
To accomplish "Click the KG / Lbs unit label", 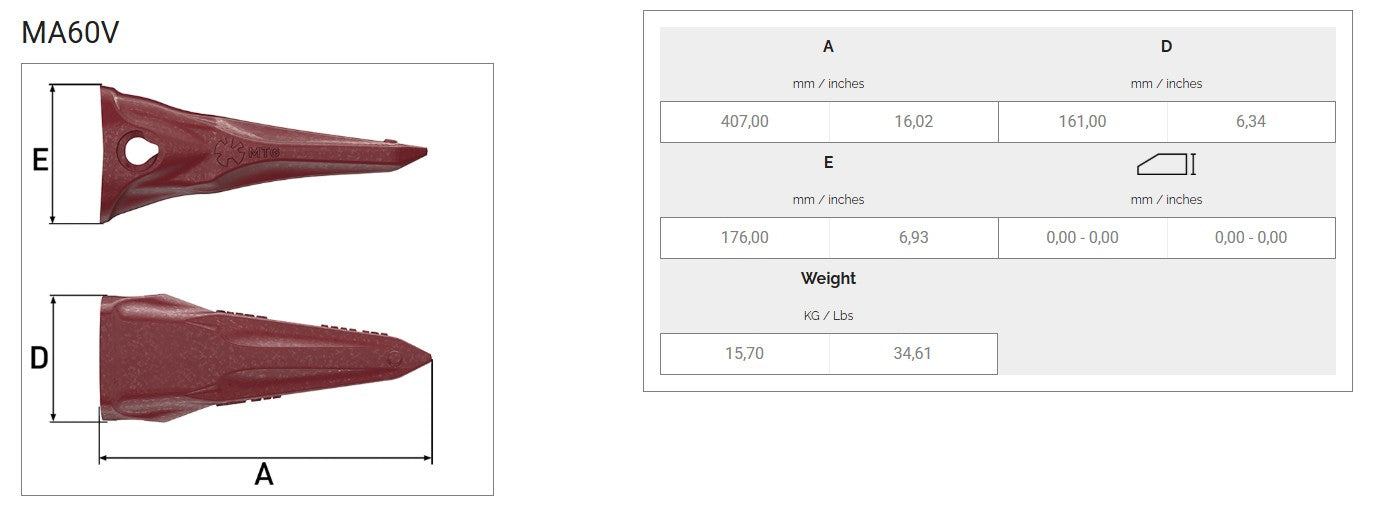I will click(x=828, y=316).
